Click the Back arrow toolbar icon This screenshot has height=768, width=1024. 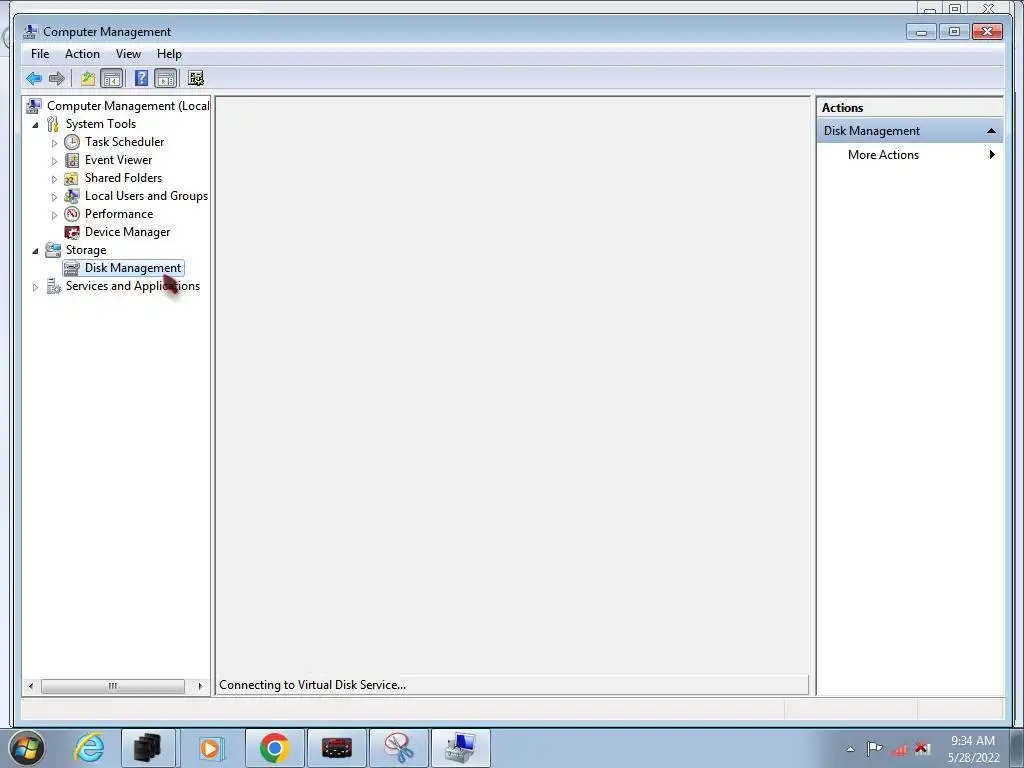(x=34, y=79)
